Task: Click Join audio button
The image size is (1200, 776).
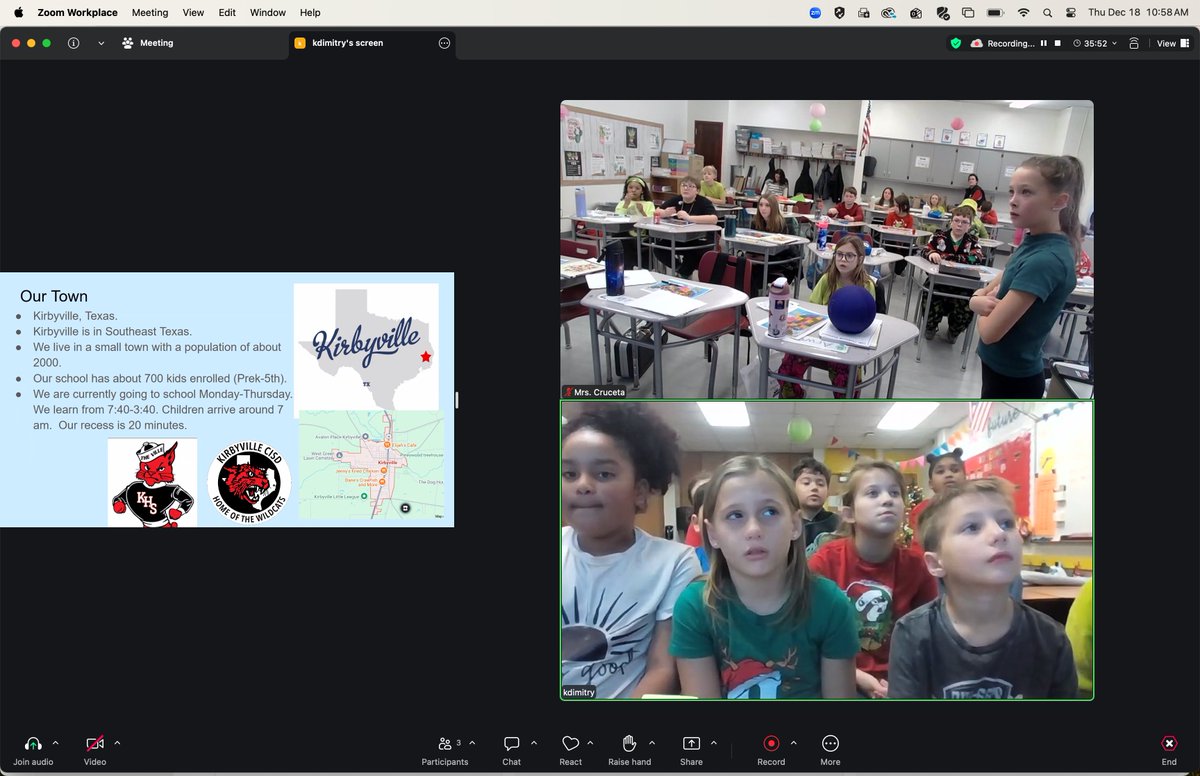Action: pos(33,750)
